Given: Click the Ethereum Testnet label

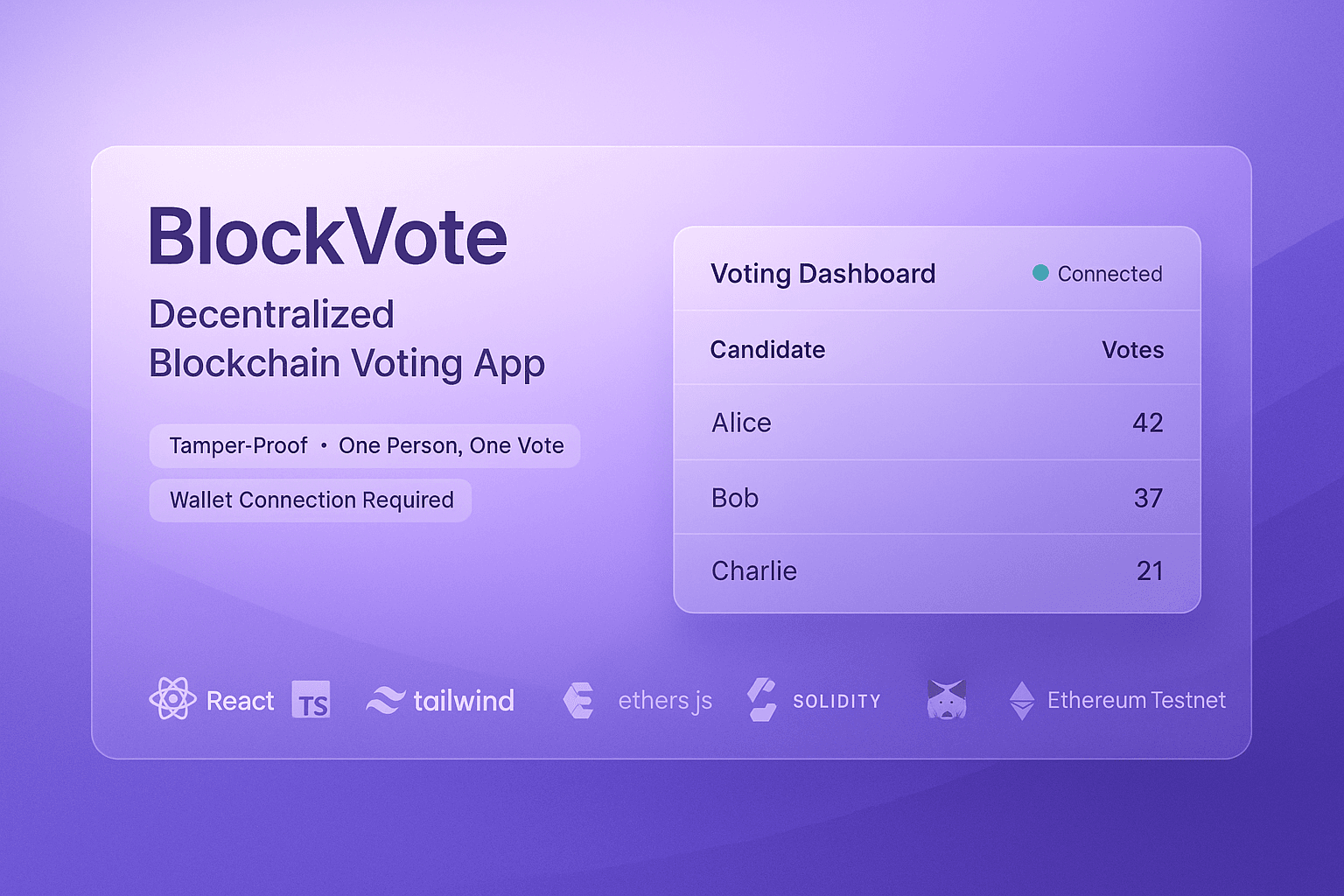Looking at the screenshot, I should [x=1136, y=700].
